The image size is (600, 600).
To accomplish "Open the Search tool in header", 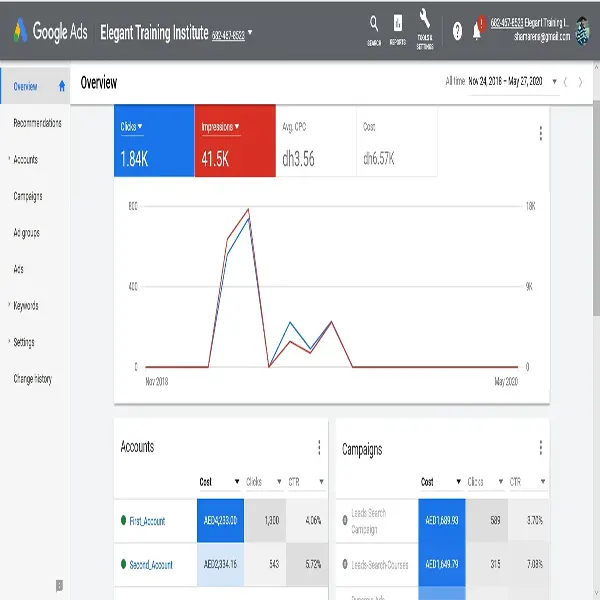I will pos(373,26).
